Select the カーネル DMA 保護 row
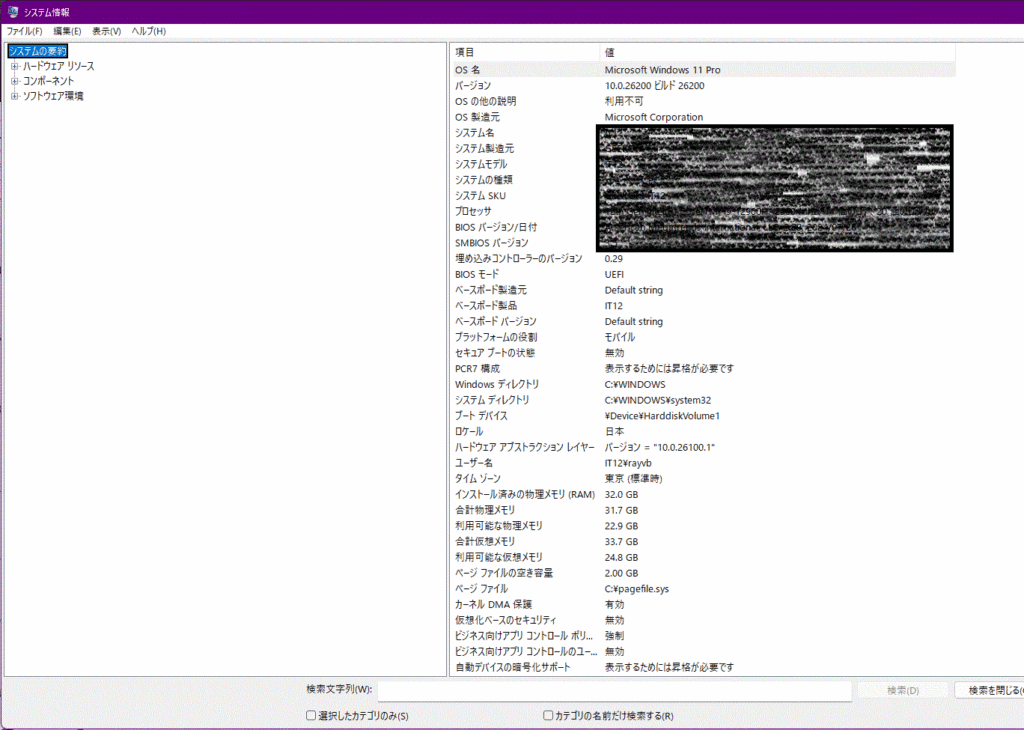The height and width of the screenshot is (730, 1024). [x=703, y=604]
